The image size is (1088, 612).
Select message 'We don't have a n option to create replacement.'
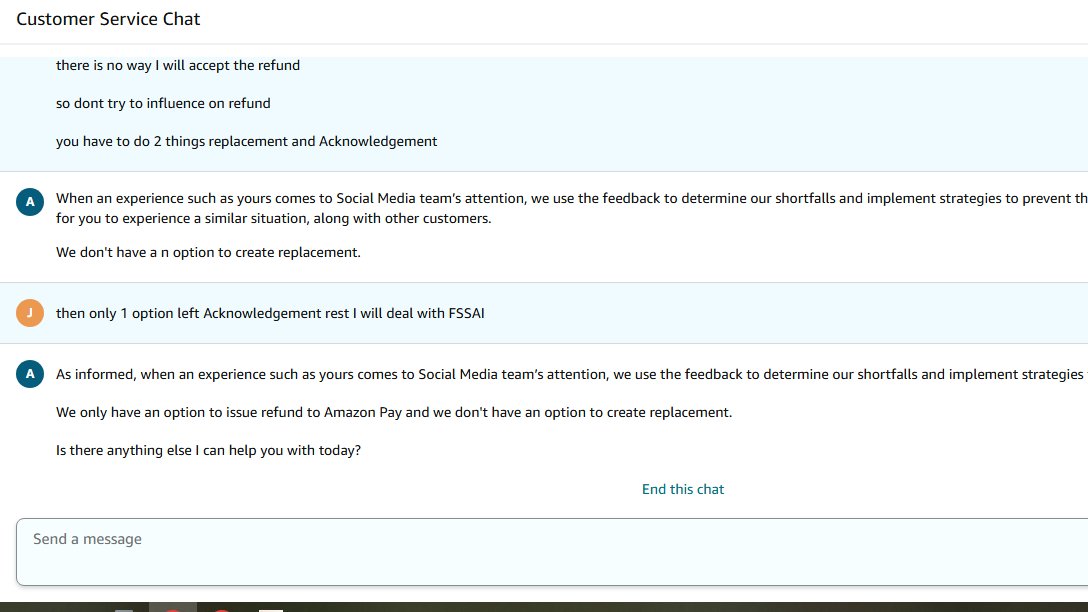click(208, 253)
